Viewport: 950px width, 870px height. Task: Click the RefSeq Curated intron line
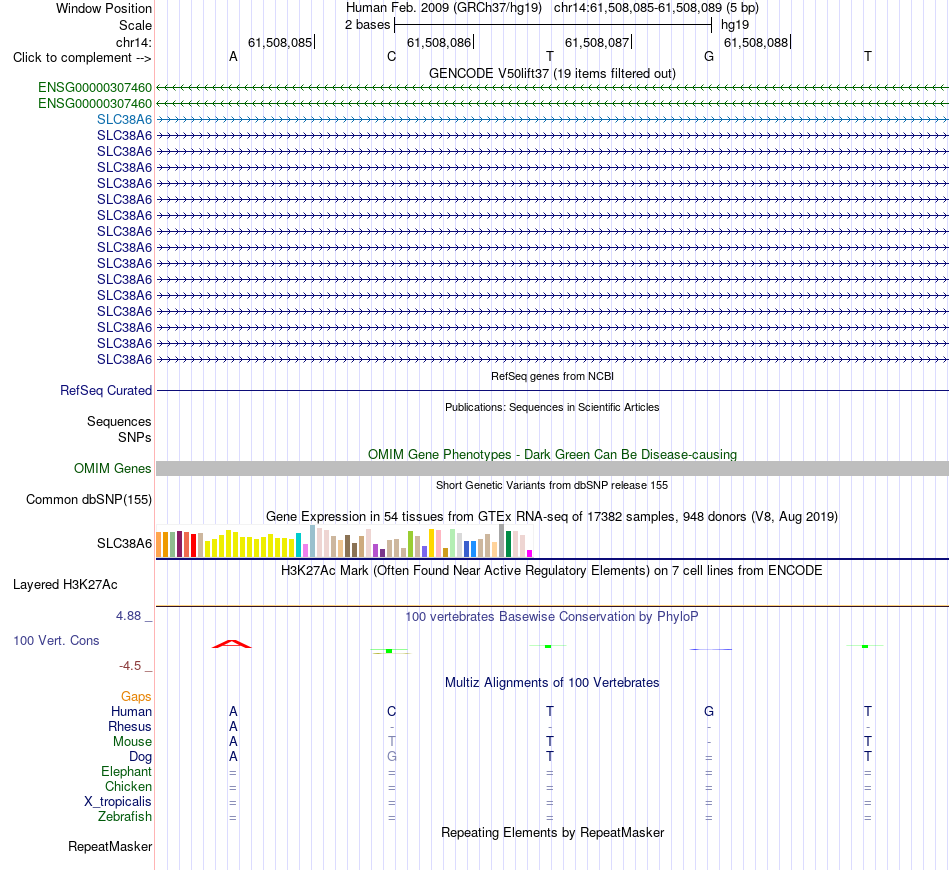click(x=552, y=391)
